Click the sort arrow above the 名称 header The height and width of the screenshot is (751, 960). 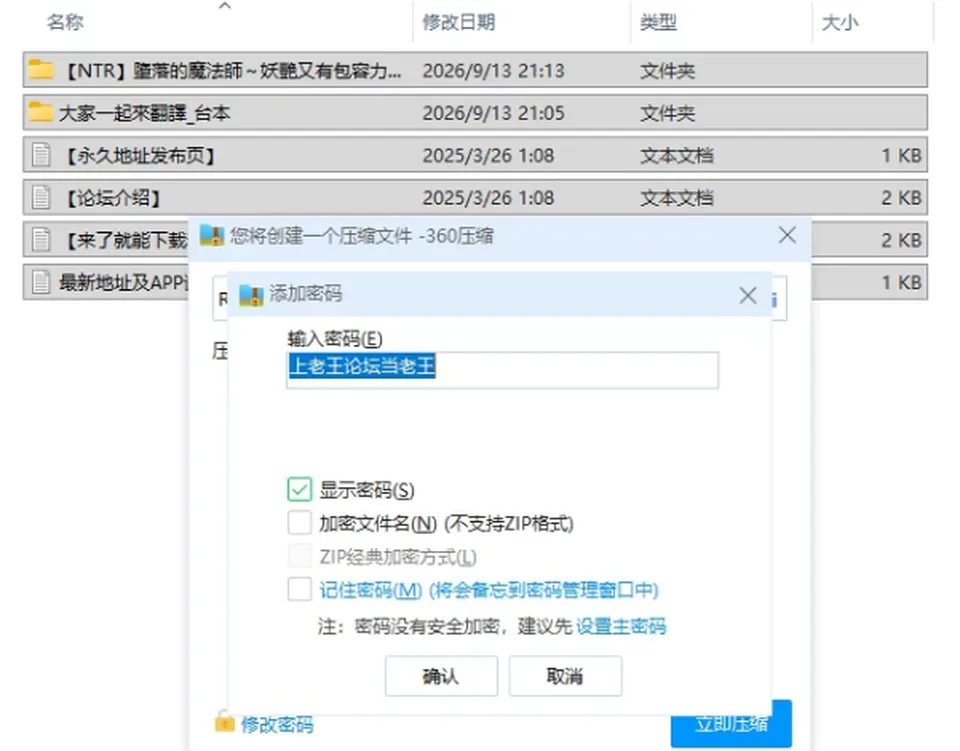[x=225, y=6]
